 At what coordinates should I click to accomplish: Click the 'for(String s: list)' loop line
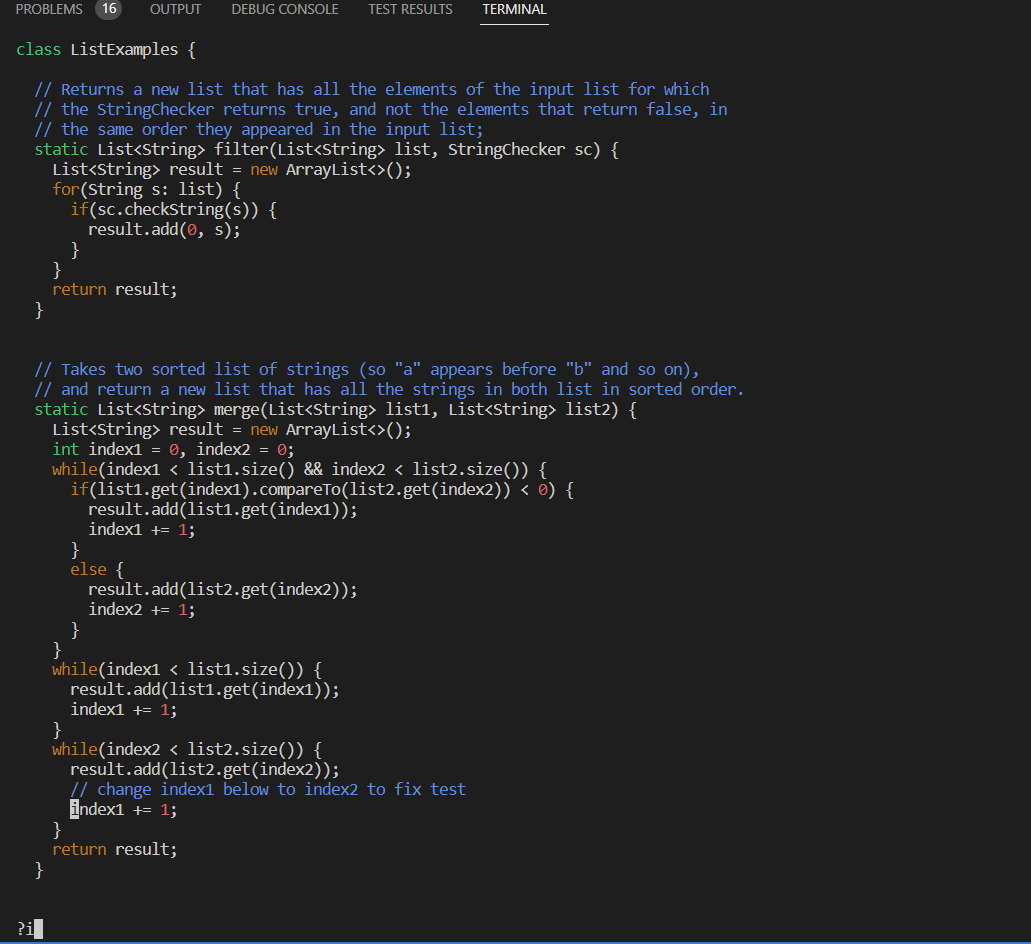146,189
